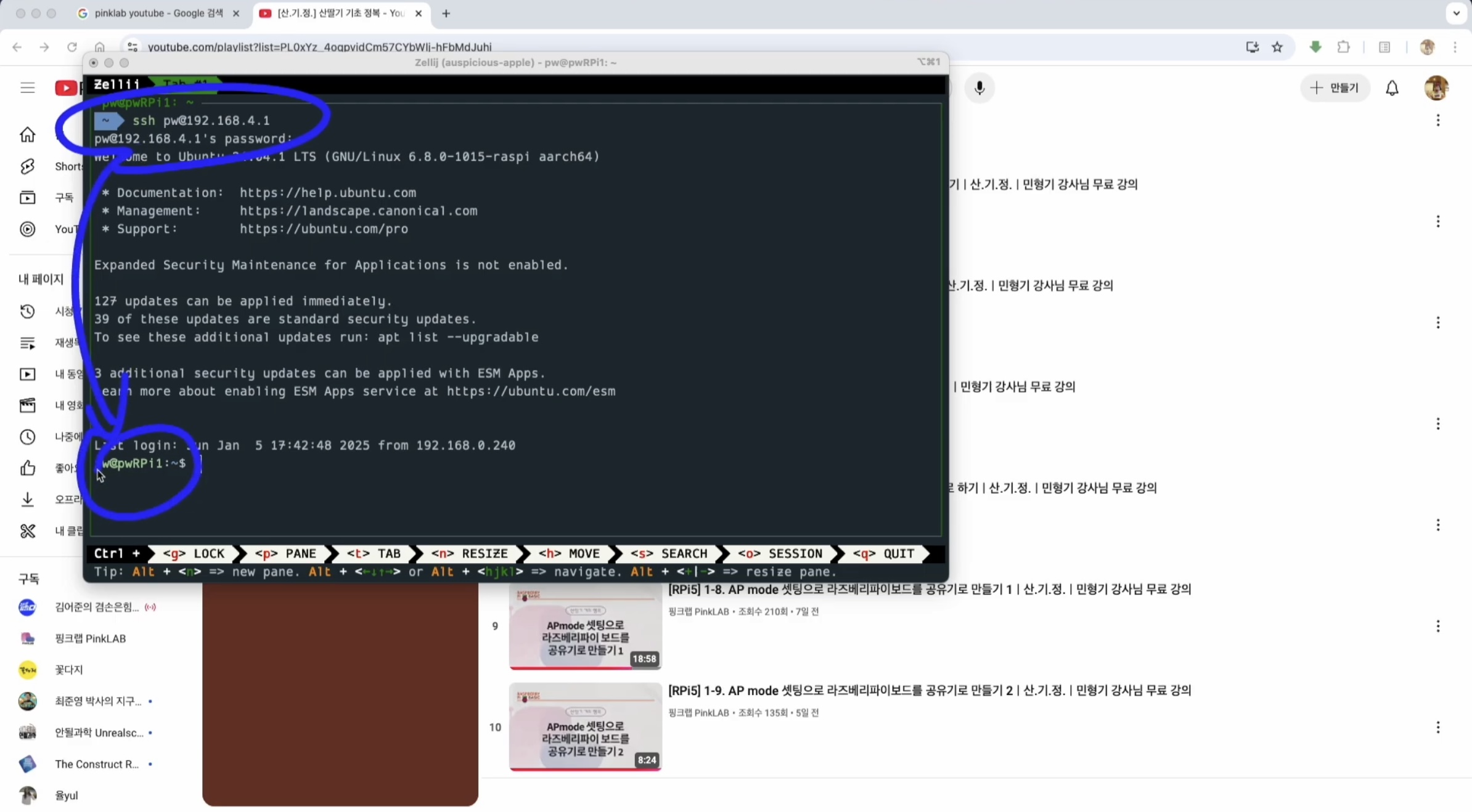Expand Chrome tab search chevron
Image resolution: width=1472 pixels, height=812 pixels.
click(1456, 13)
